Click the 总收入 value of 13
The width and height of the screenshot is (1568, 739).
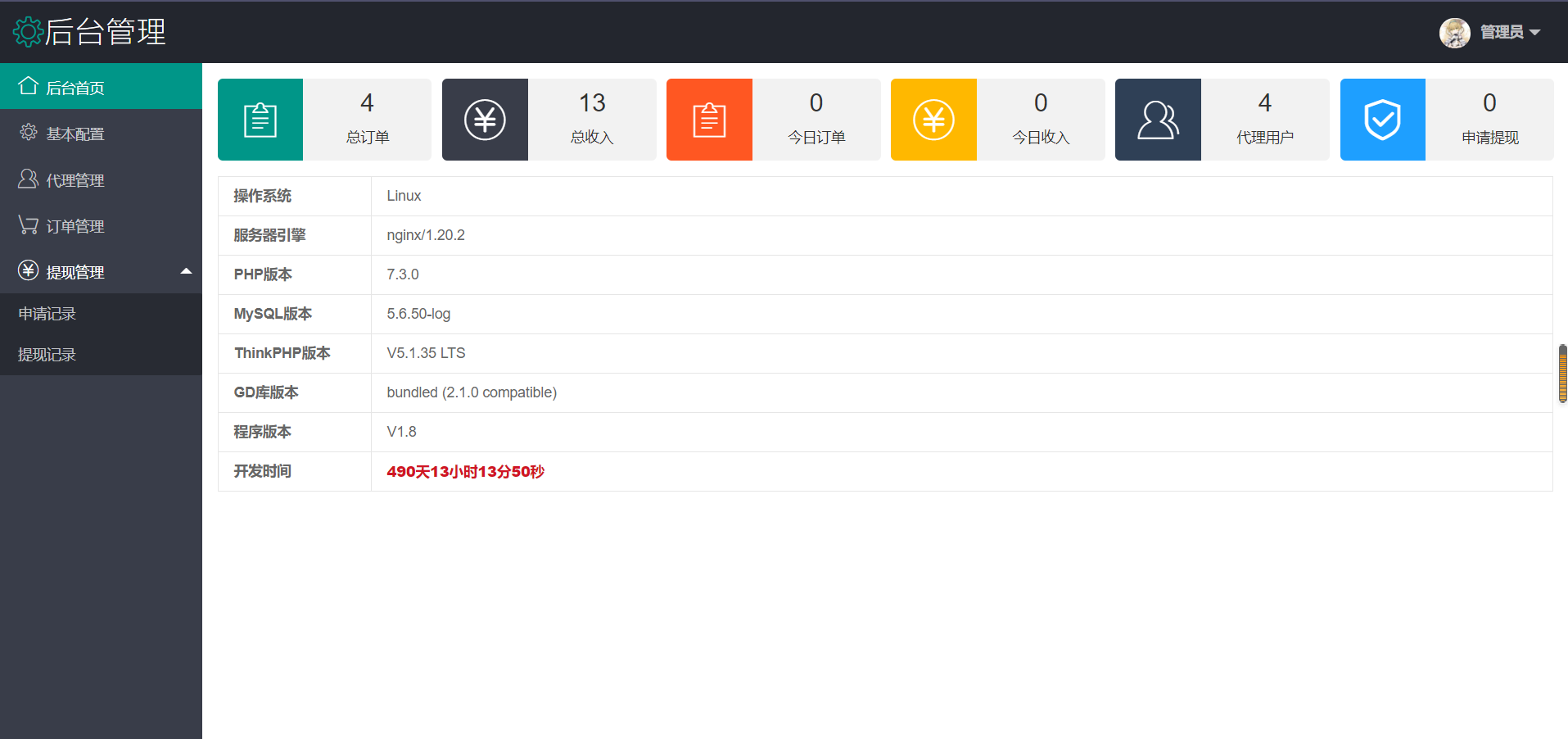pos(592,103)
